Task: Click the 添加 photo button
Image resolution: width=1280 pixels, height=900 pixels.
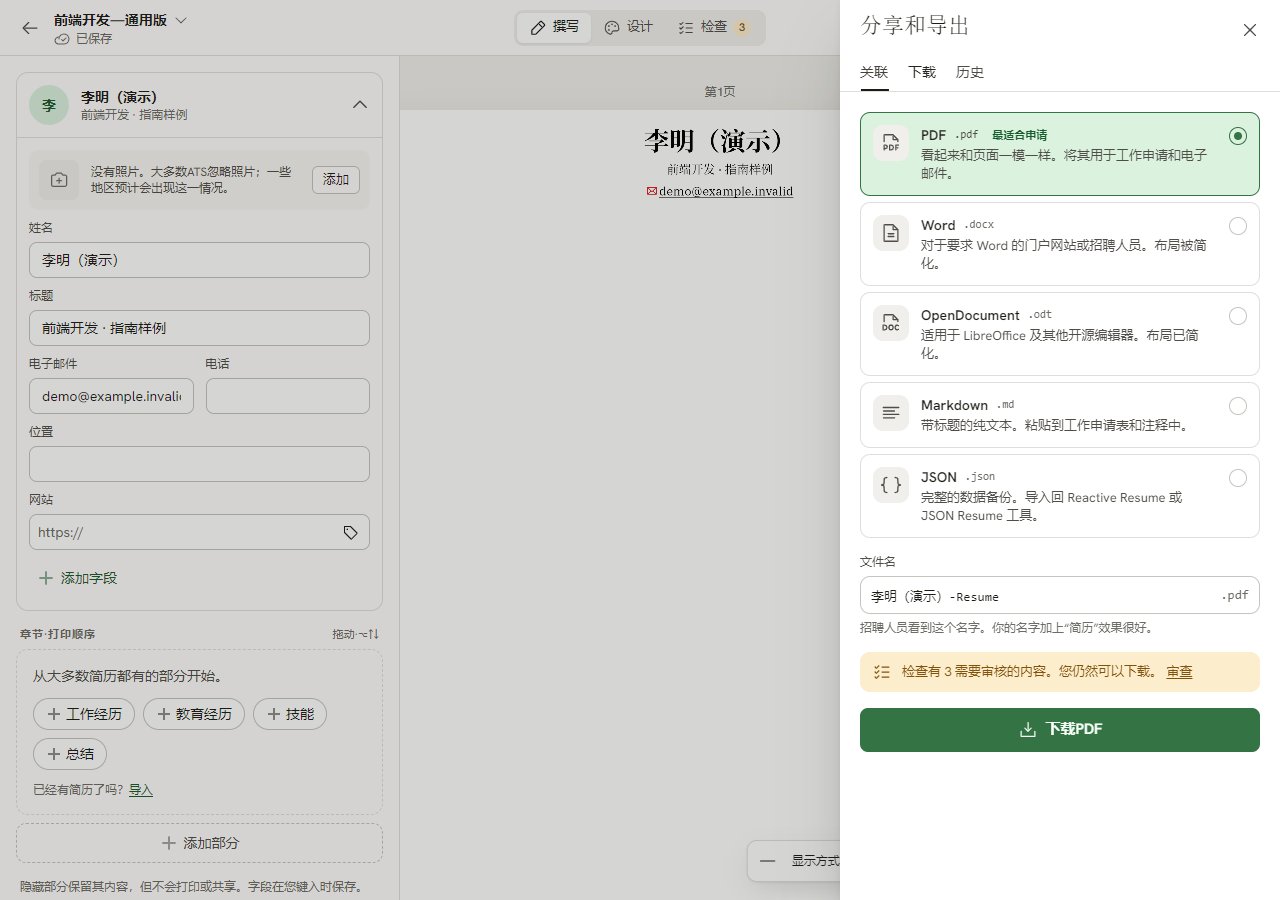Action: click(x=336, y=180)
